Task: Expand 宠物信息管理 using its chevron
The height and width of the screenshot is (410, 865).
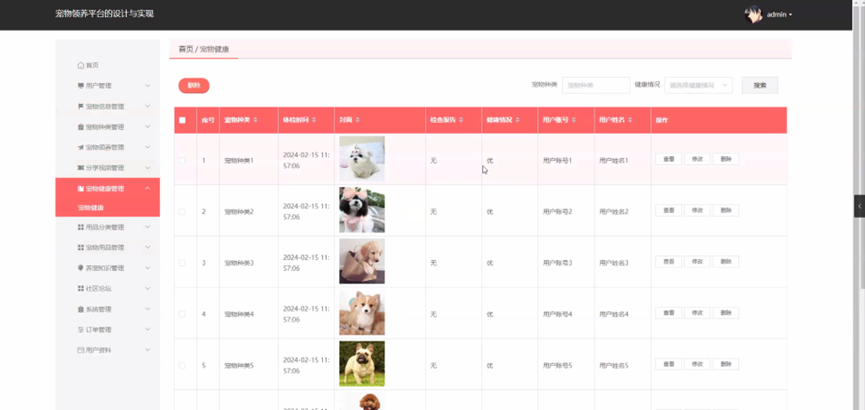Action: pos(147,106)
